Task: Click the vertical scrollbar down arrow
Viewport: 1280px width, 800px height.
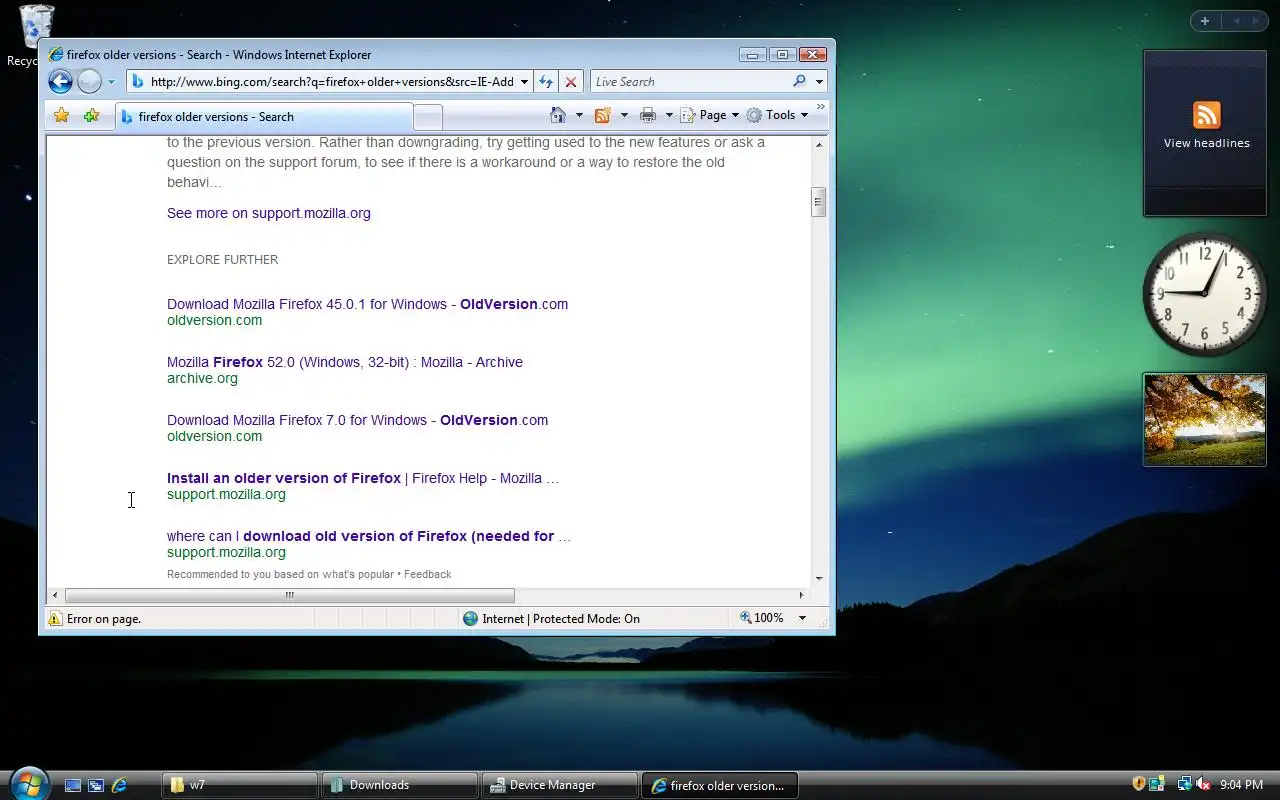Action: [818, 578]
